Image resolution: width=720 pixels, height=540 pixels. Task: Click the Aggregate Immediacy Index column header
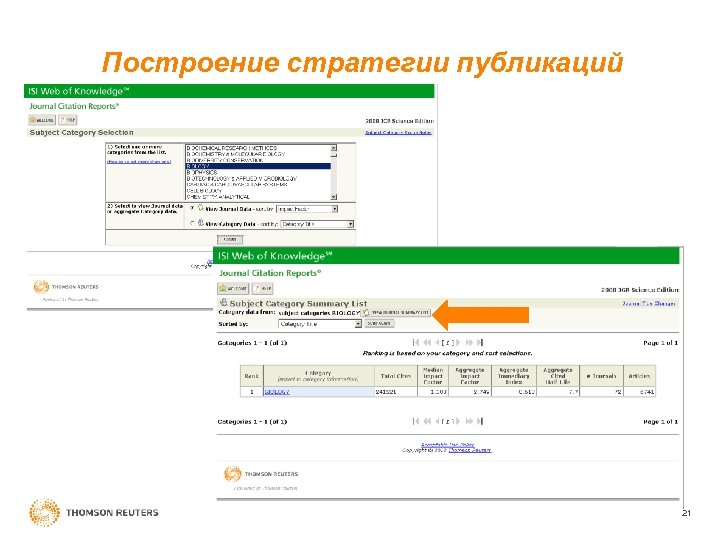(x=514, y=376)
